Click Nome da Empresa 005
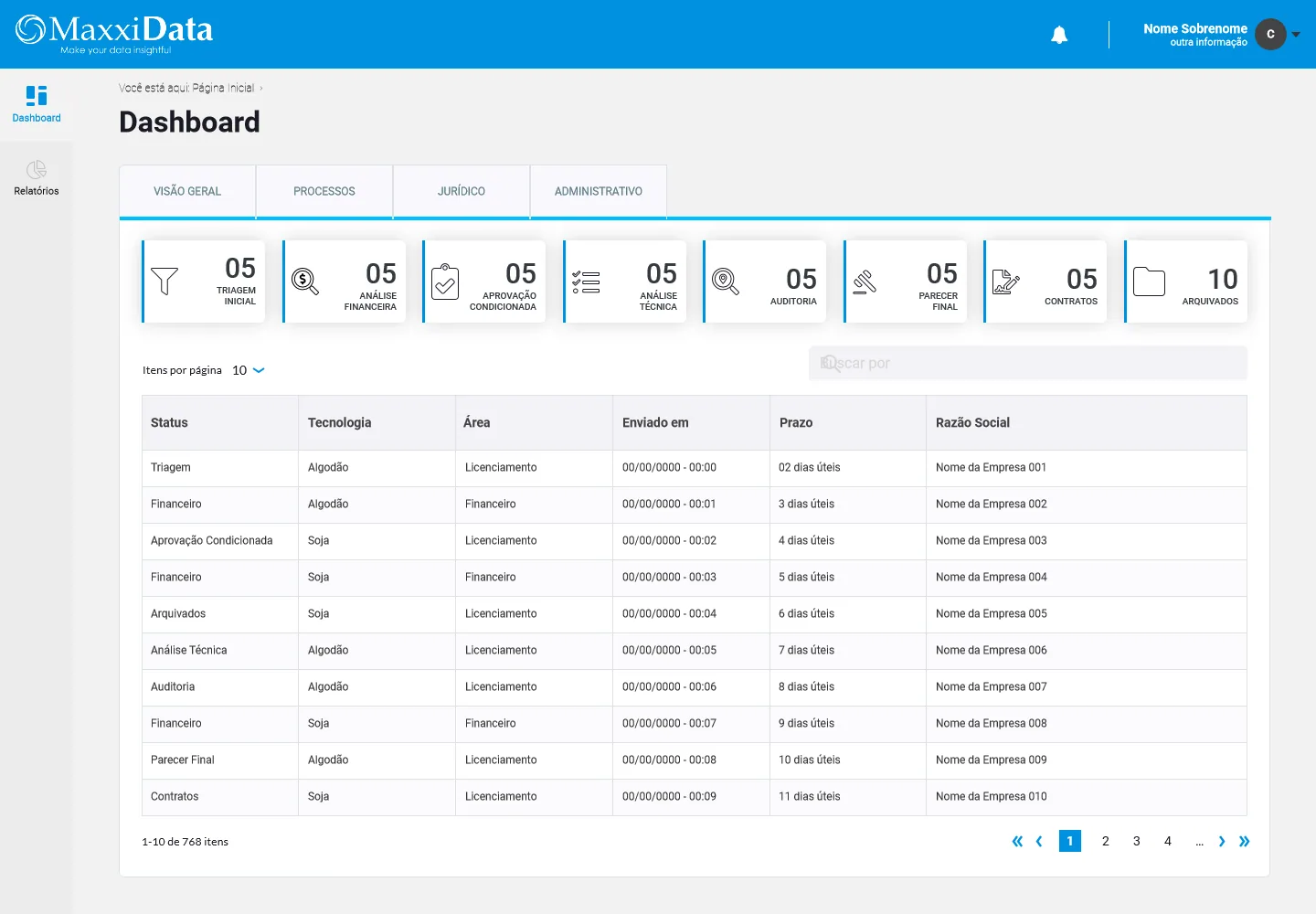1316x914 pixels. click(991, 613)
